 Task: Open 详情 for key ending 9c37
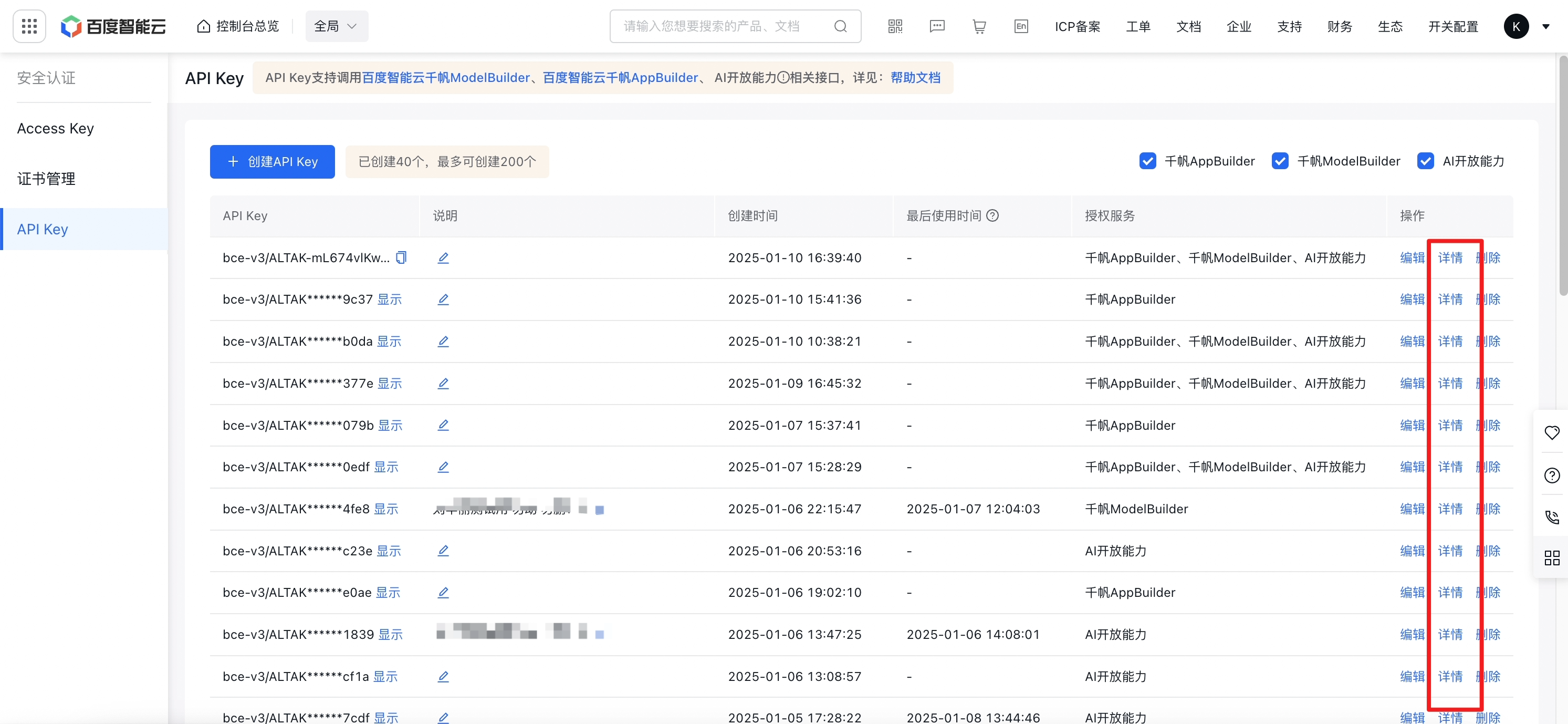[x=1450, y=299]
